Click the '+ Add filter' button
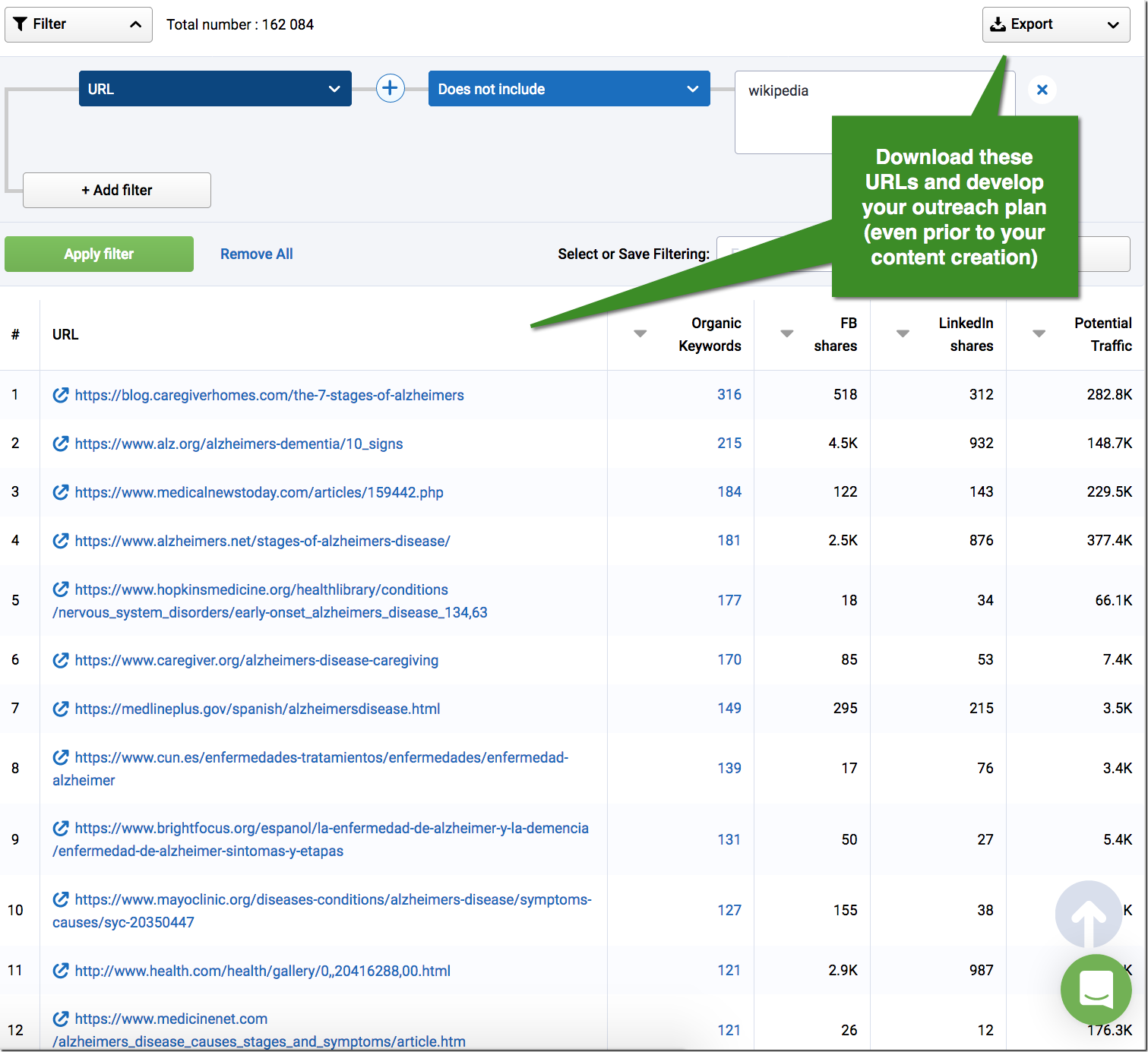This screenshot has height=1052, width=1148. 116,190
